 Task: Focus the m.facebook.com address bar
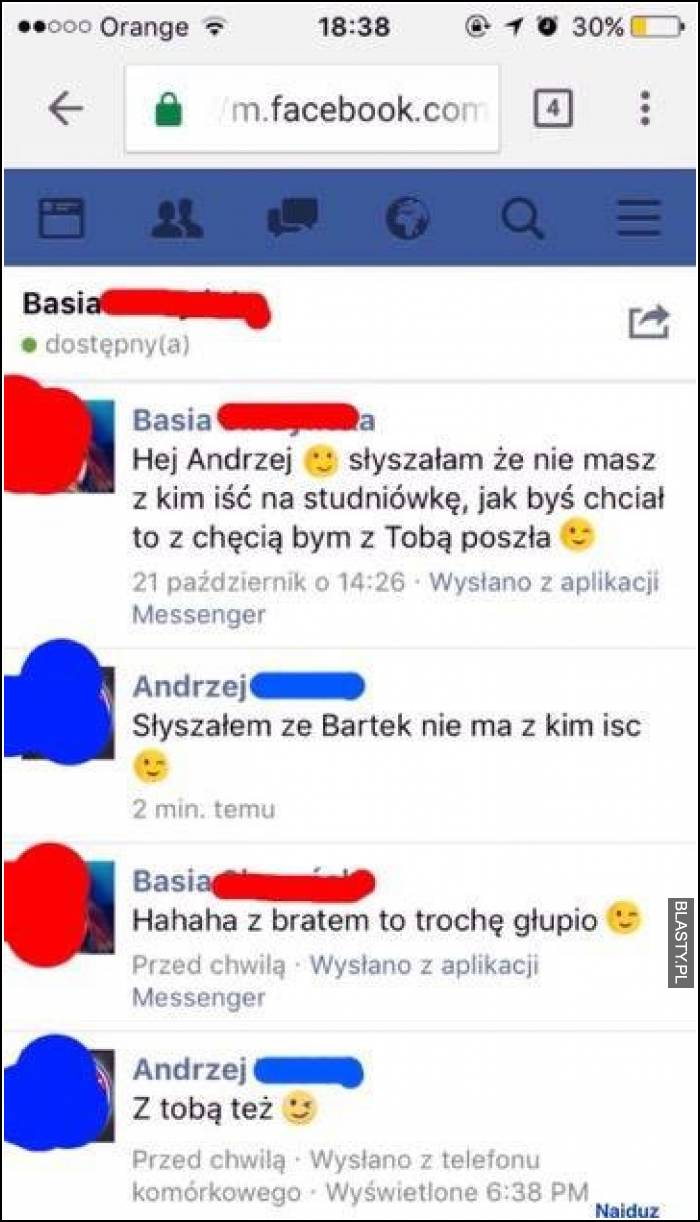click(x=312, y=109)
